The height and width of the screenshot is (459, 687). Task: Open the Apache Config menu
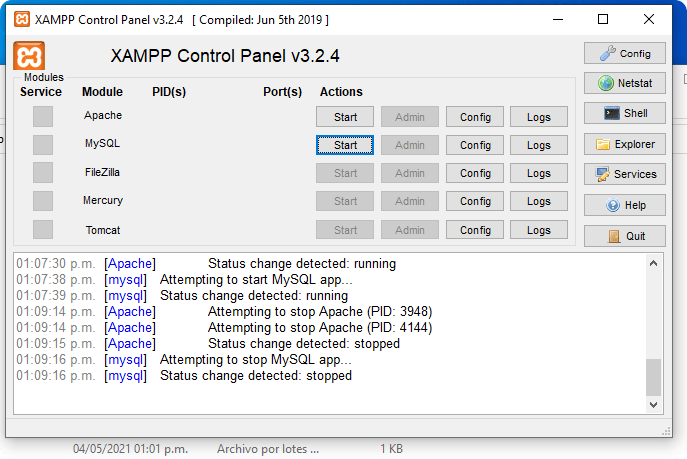pos(475,117)
